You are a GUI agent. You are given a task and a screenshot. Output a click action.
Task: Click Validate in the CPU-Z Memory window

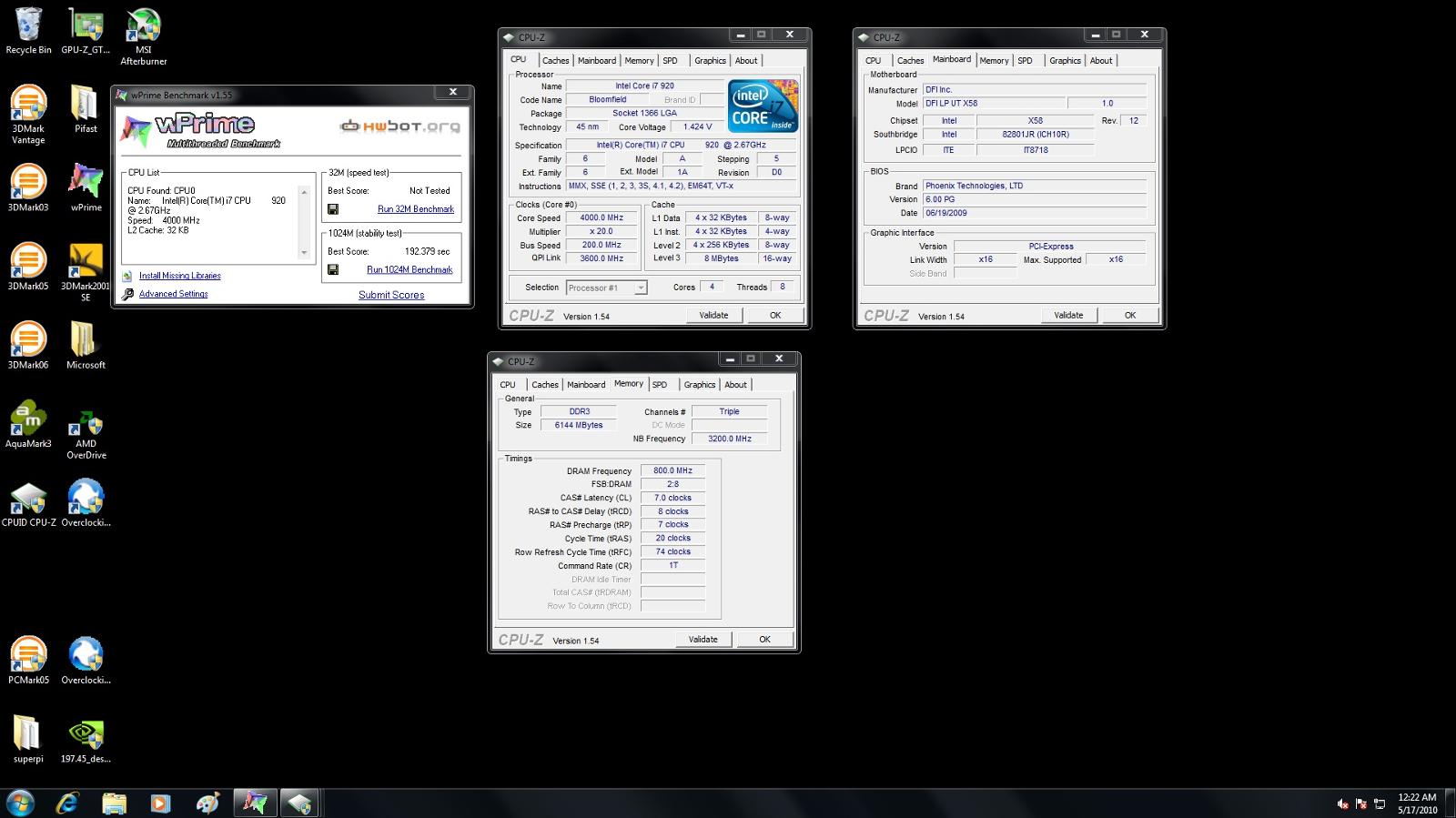click(x=703, y=640)
